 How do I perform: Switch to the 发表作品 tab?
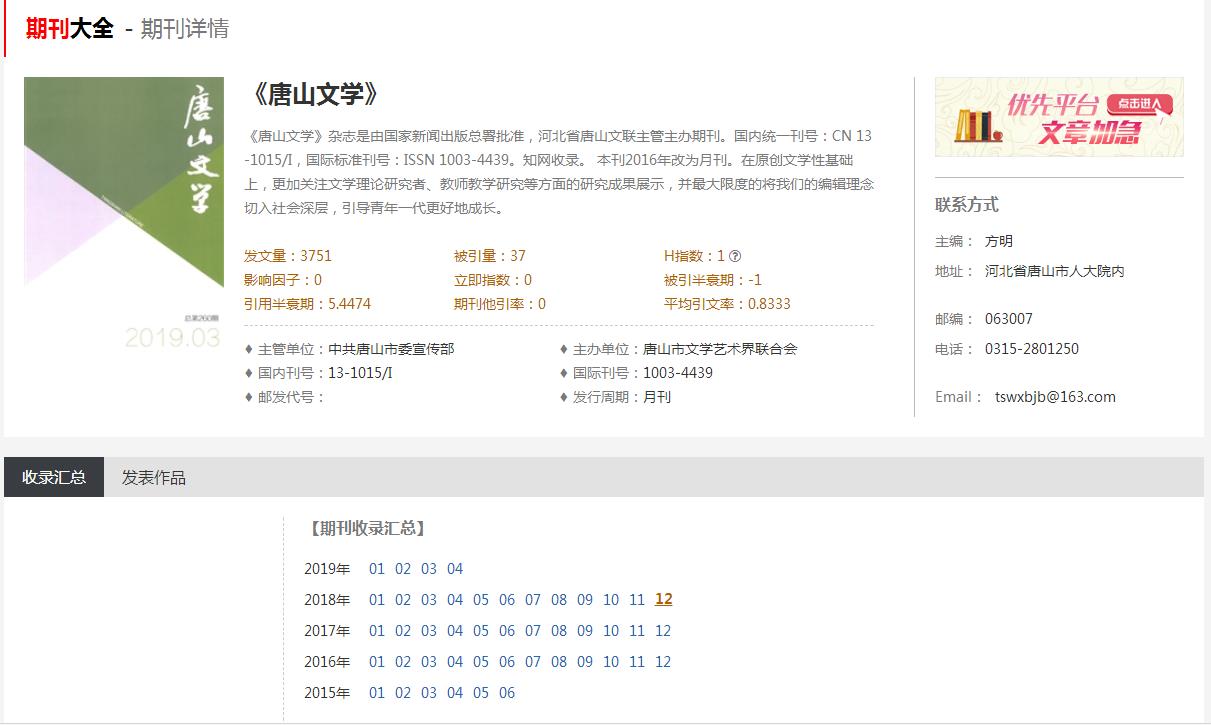(154, 477)
